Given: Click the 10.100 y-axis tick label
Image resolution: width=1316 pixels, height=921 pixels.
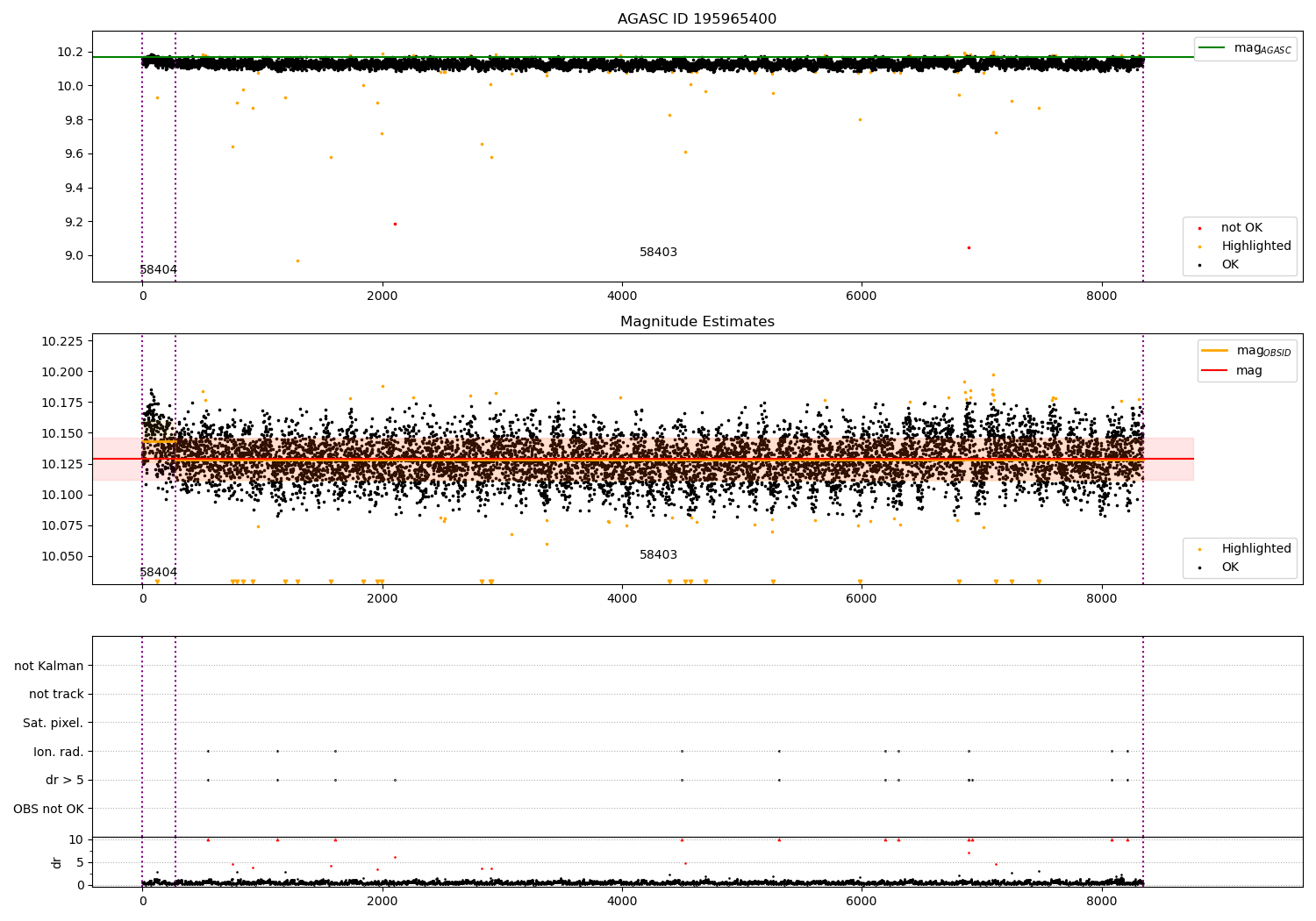Looking at the screenshot, I should pyautogui.click(x=63, y=495).
